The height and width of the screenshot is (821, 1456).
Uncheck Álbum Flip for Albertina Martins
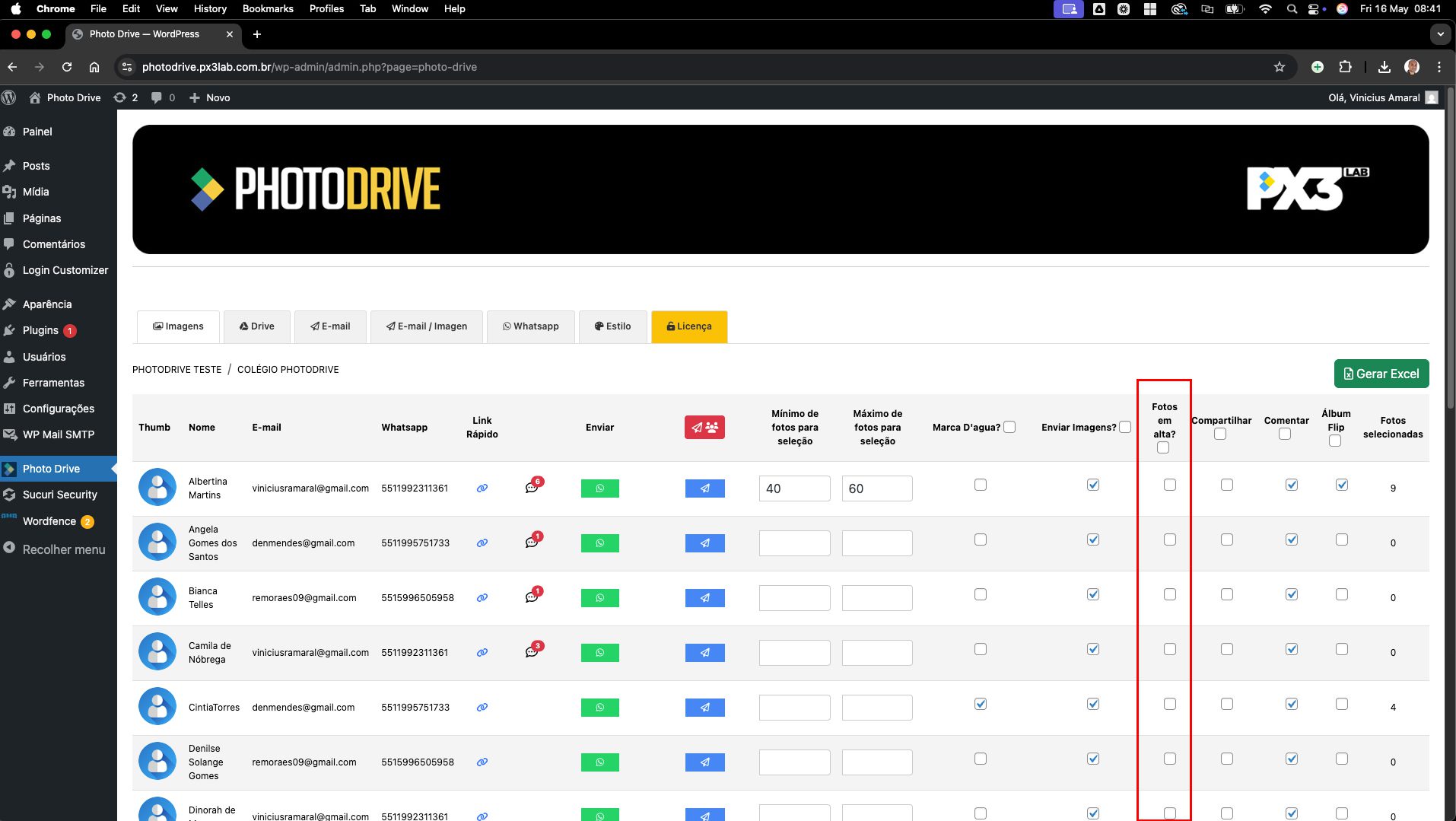click(x=1342, y=485)
